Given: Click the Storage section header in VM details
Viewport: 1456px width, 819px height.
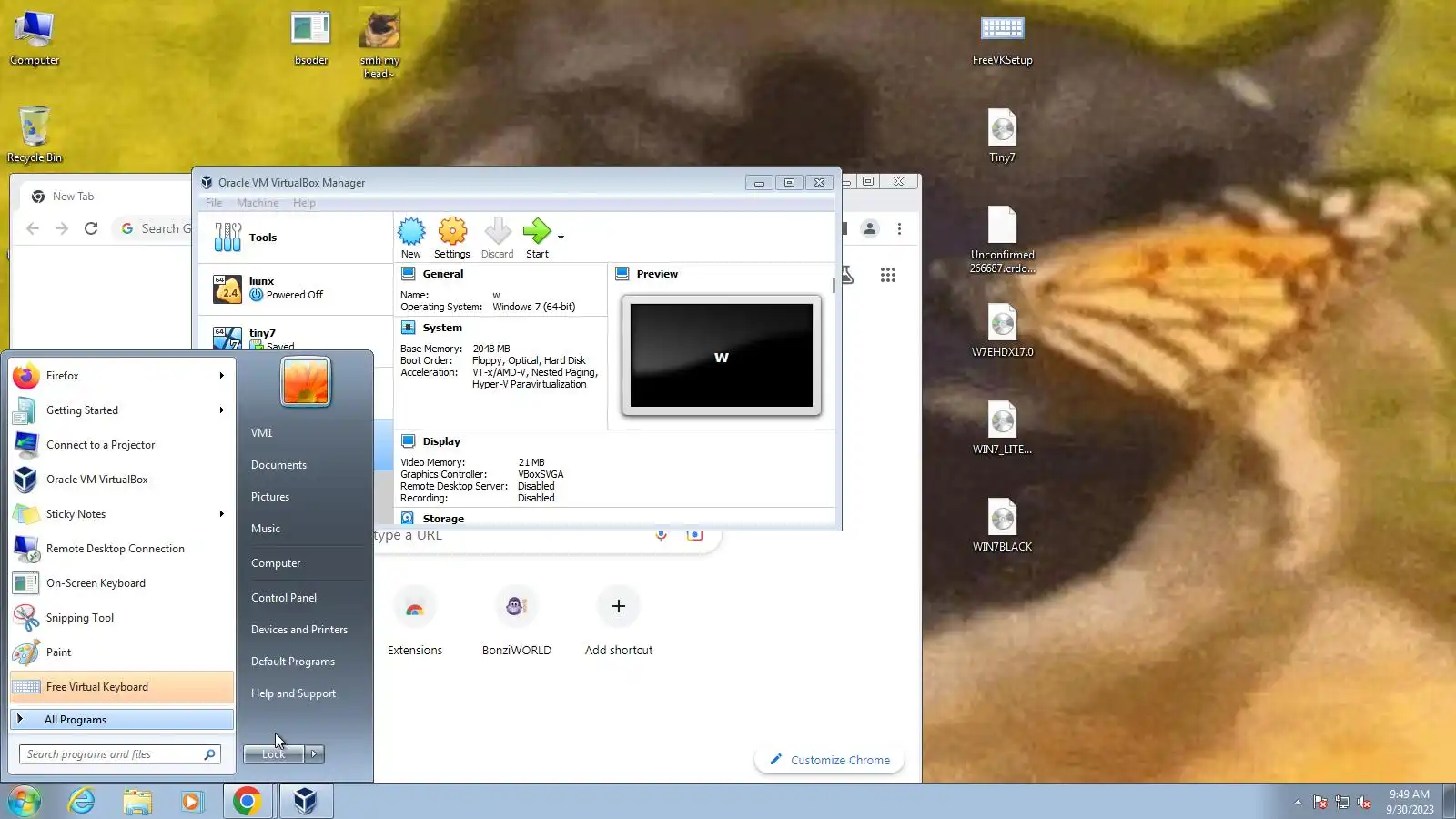Looking at the screenshot, I should click(443, 519).
